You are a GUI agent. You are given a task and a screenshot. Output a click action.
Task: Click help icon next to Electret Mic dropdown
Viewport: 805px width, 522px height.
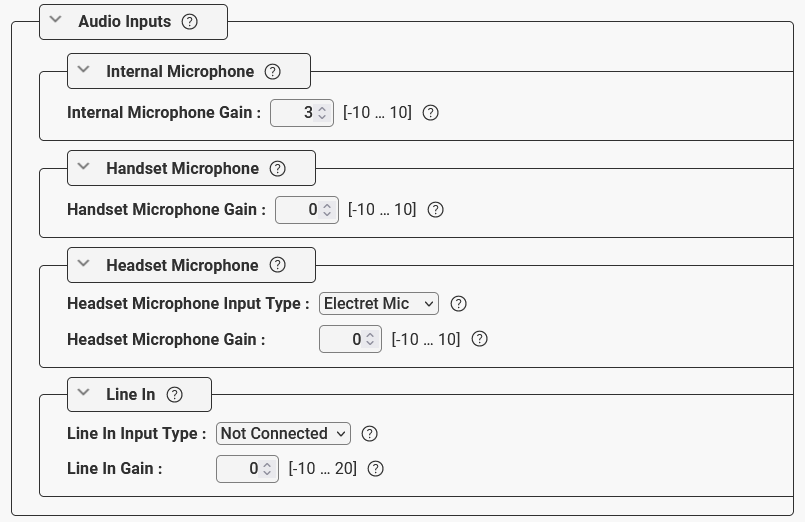coord(459,304)
